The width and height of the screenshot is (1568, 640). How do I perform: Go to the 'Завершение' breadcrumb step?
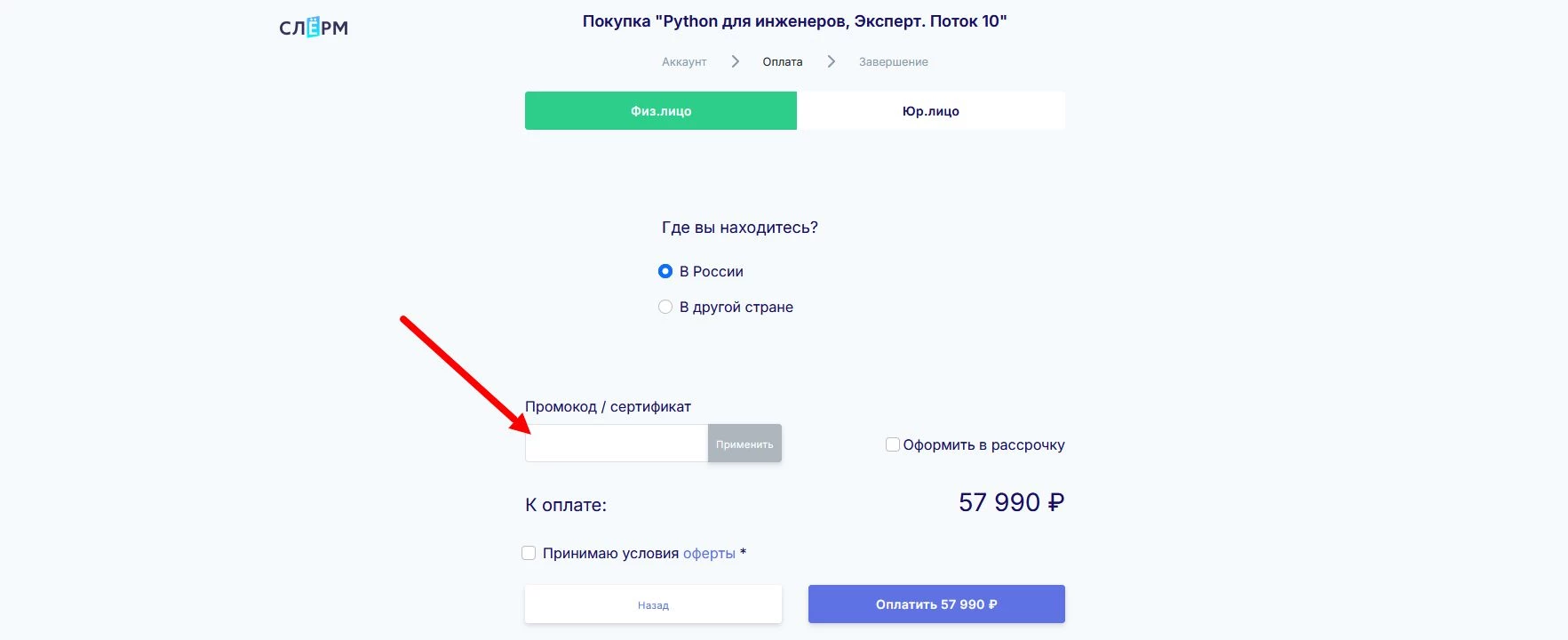click(x=893, y=61)
